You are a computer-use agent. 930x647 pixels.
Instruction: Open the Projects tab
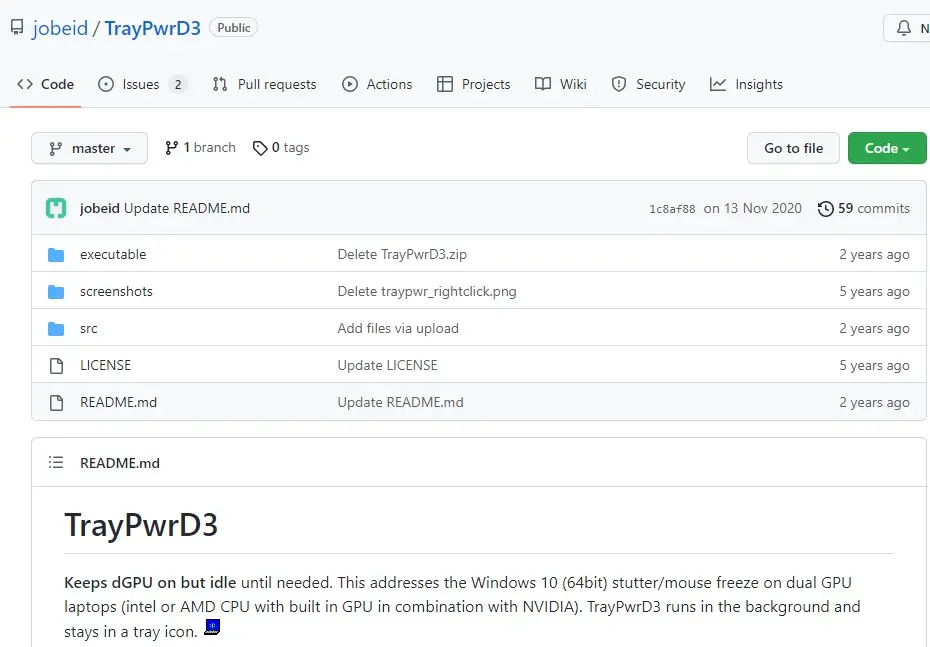tap(473, 84)
